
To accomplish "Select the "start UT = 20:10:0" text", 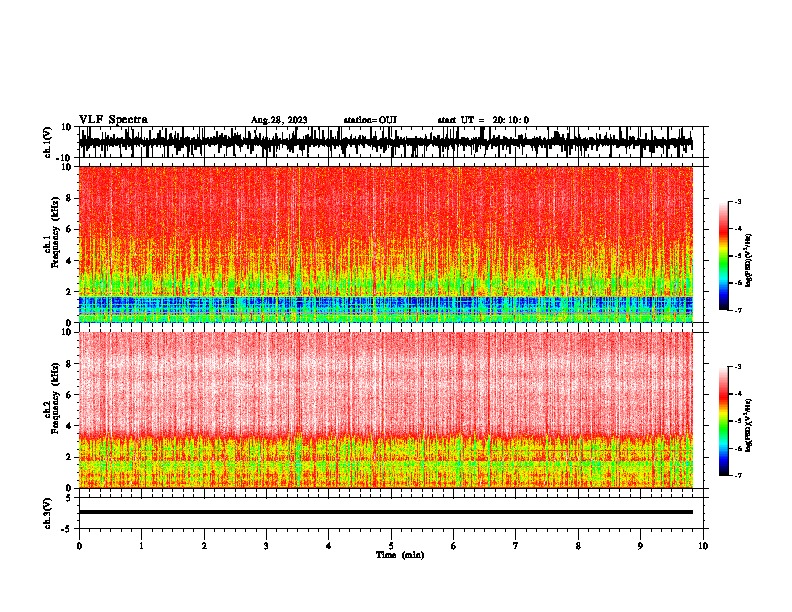I will click(x=483, y=120).
